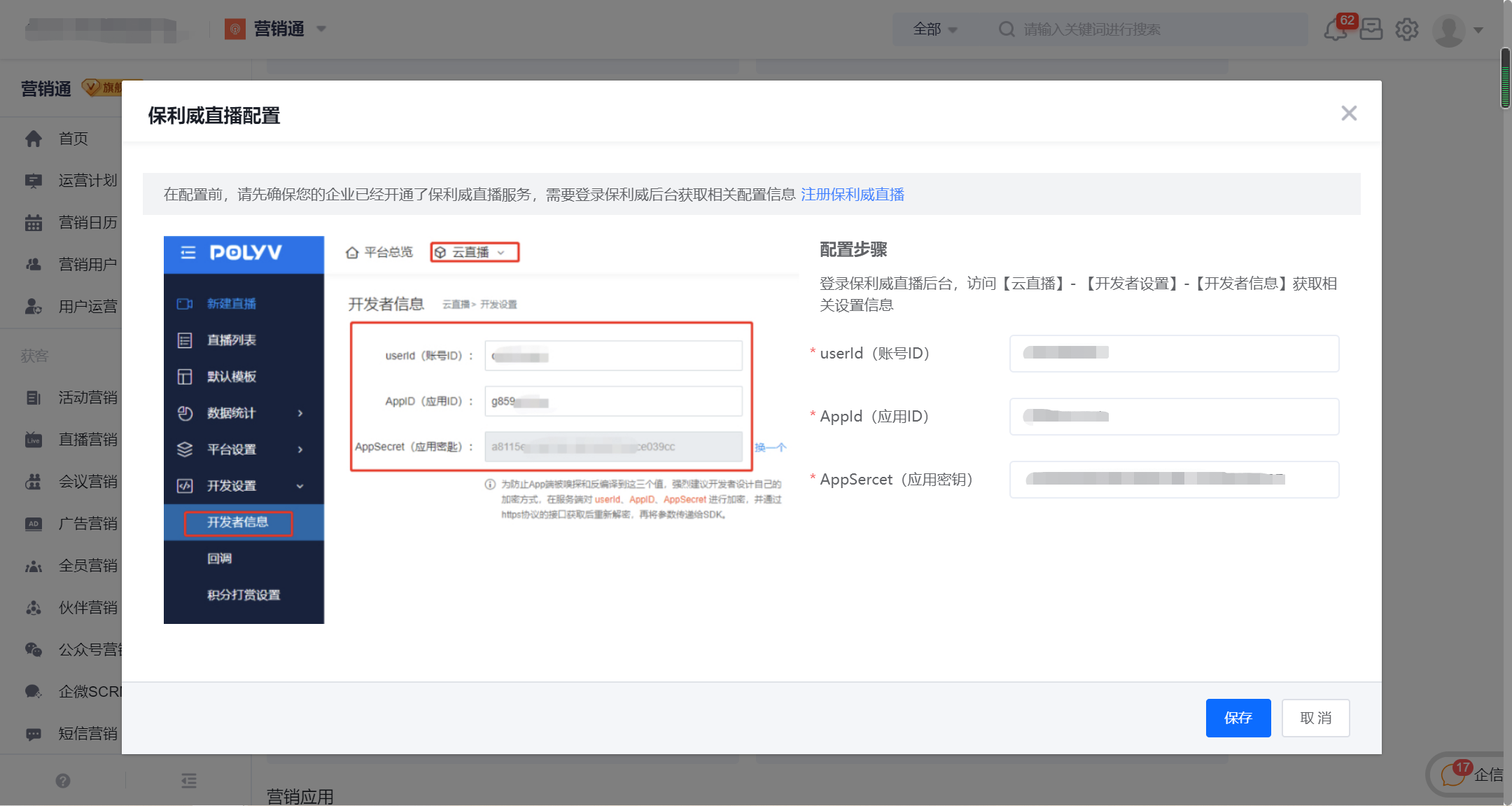Focus the userId (账号ID) input field

coord(1174,353)
